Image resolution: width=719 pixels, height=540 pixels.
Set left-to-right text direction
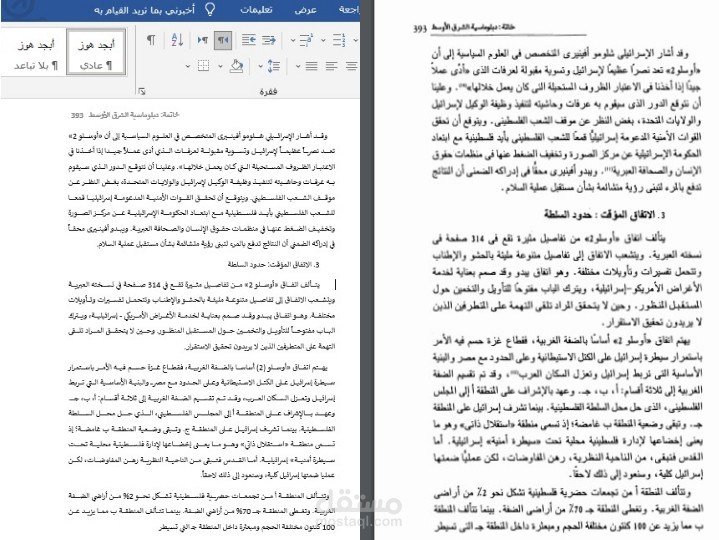202,40
